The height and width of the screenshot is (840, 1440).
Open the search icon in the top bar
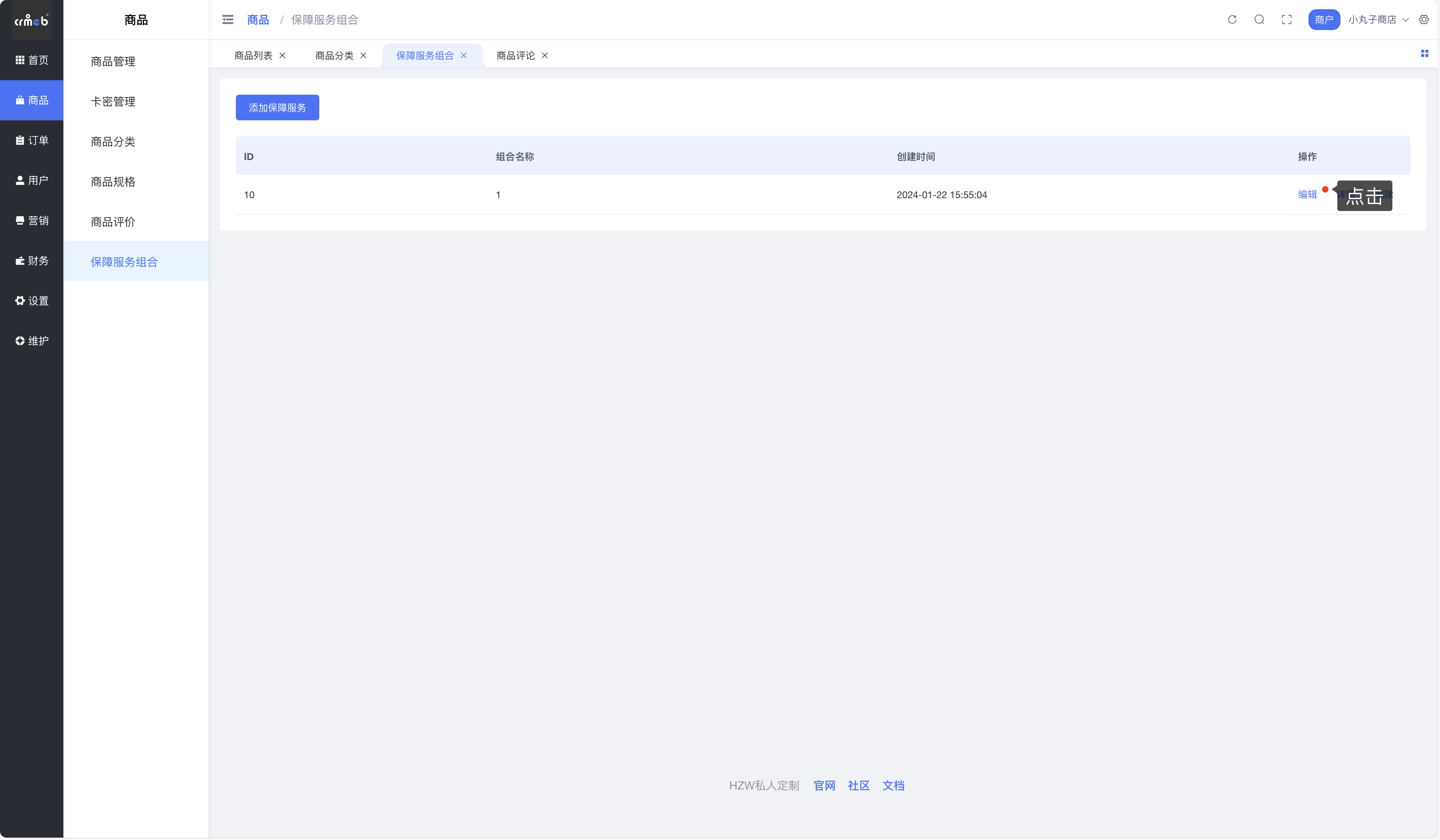click(1259, 19)
